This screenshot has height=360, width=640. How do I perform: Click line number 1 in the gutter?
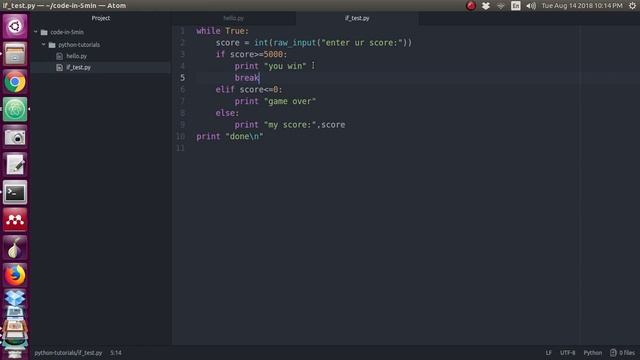pyautogui.click(x=182, y=31)
